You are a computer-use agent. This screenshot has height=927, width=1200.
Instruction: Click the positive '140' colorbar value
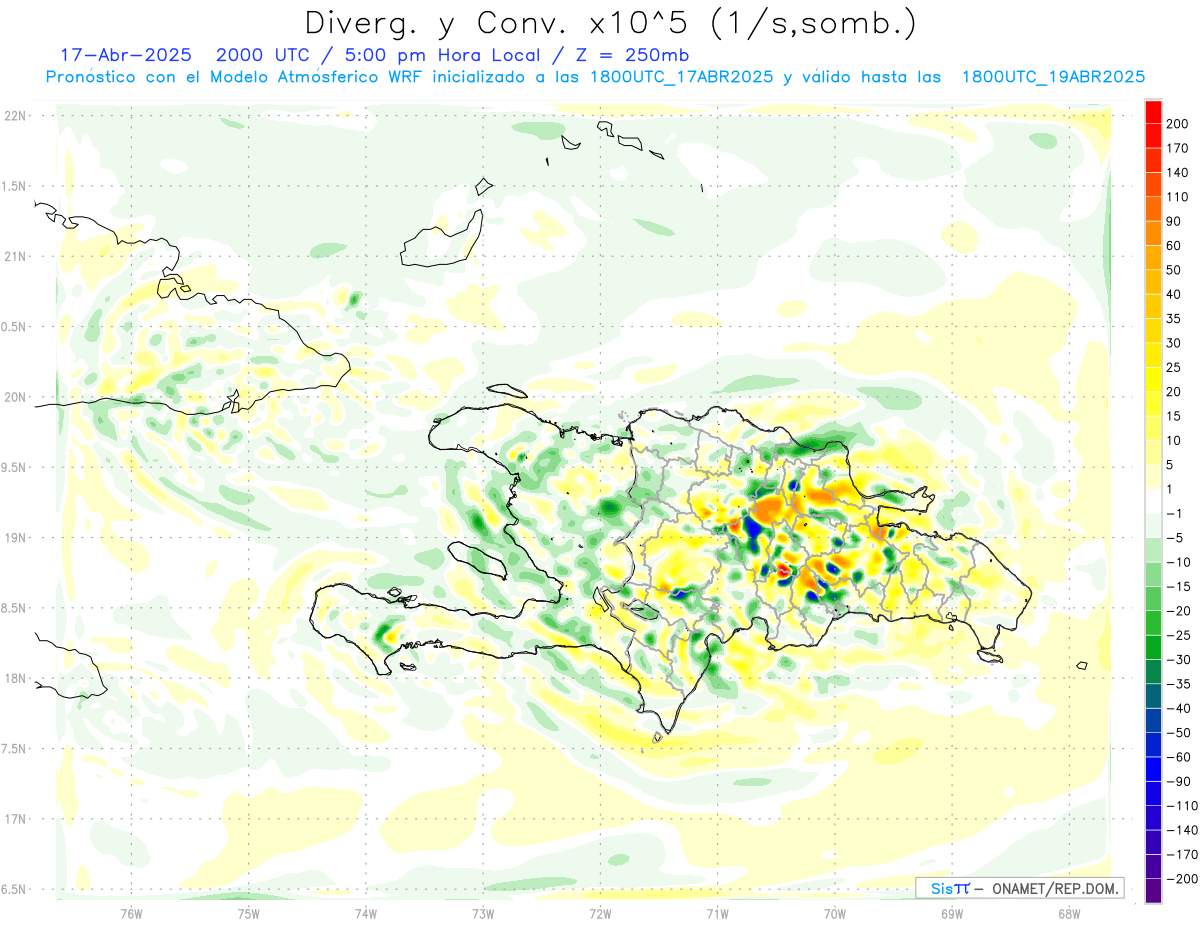click(1178, 172)
